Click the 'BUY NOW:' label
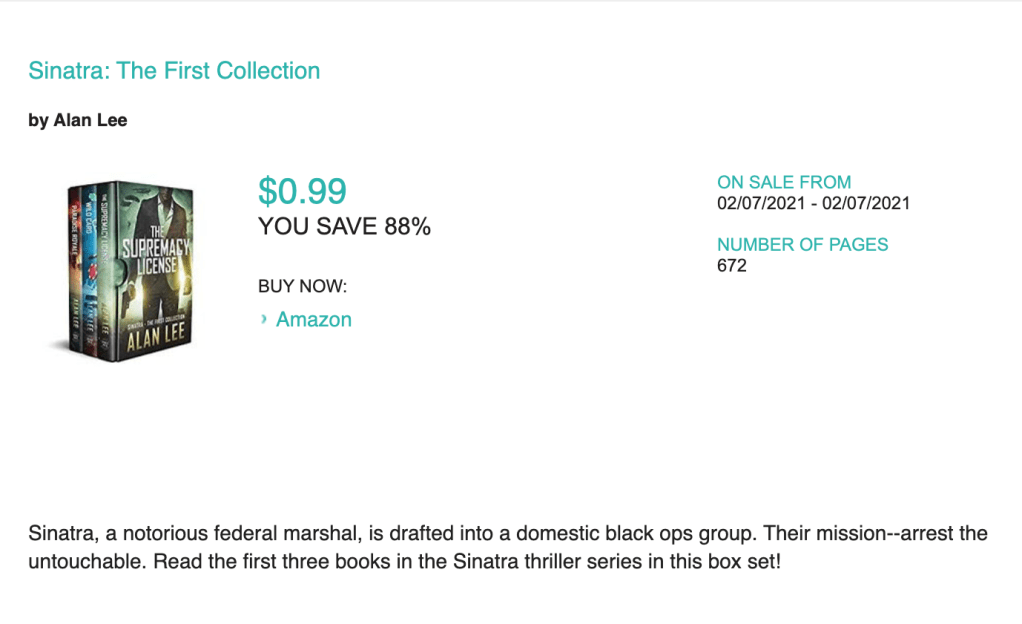Image resolution: width=1022 pixels, height=624 pixels. [x=302, y=287]
